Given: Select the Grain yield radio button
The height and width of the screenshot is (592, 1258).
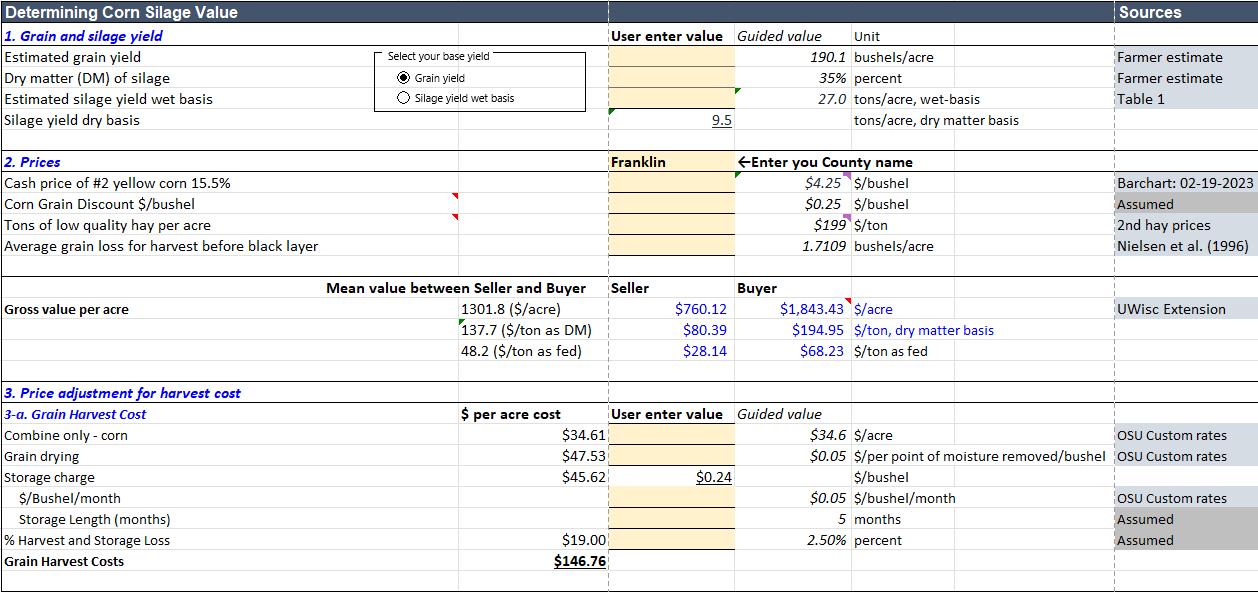Looking at the screenshot, I should tap(403, 78).
